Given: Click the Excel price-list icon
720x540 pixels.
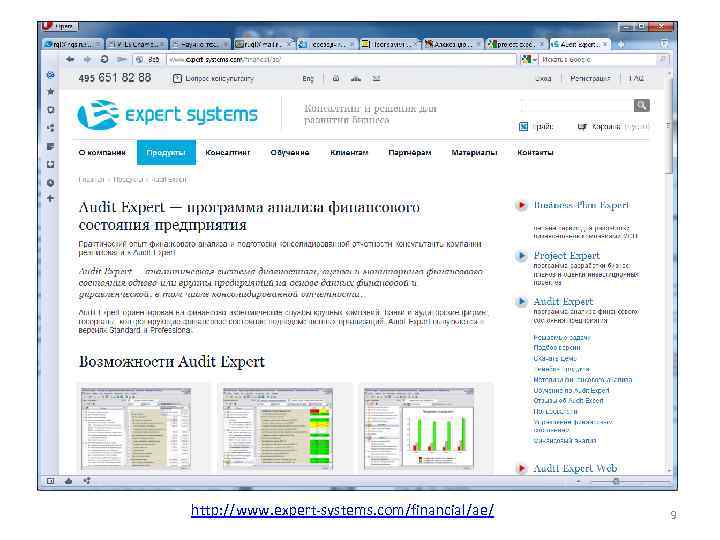Looking at the screenshot, I should tap(523, 126).
